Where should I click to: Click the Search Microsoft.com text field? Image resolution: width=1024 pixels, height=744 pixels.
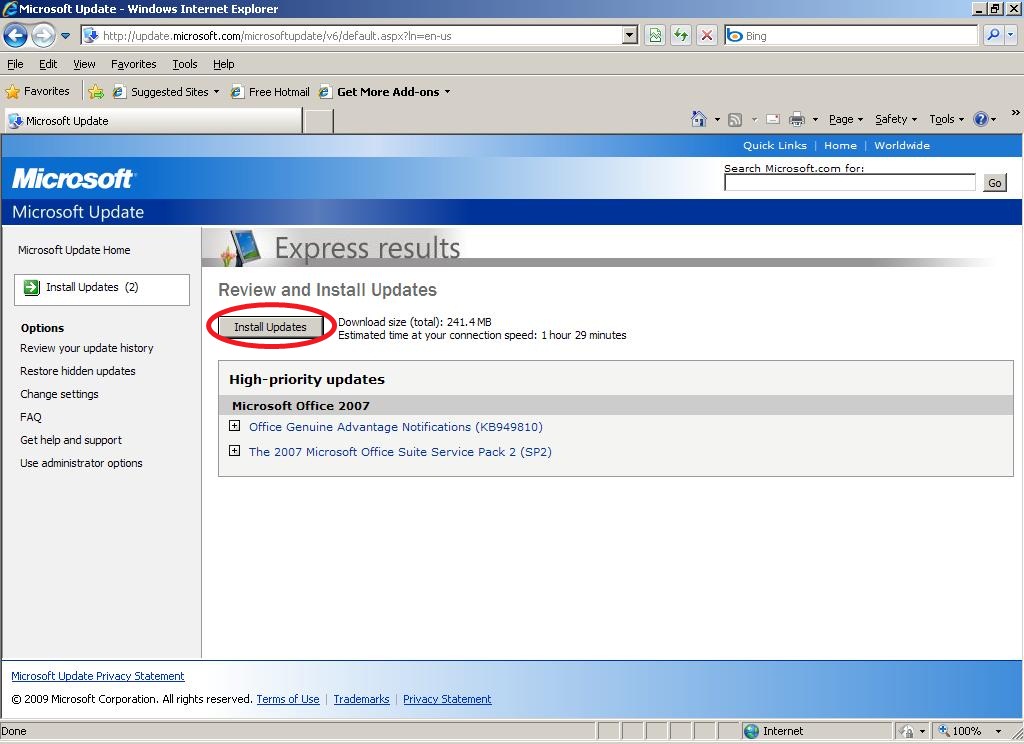[x=850, y=183]
